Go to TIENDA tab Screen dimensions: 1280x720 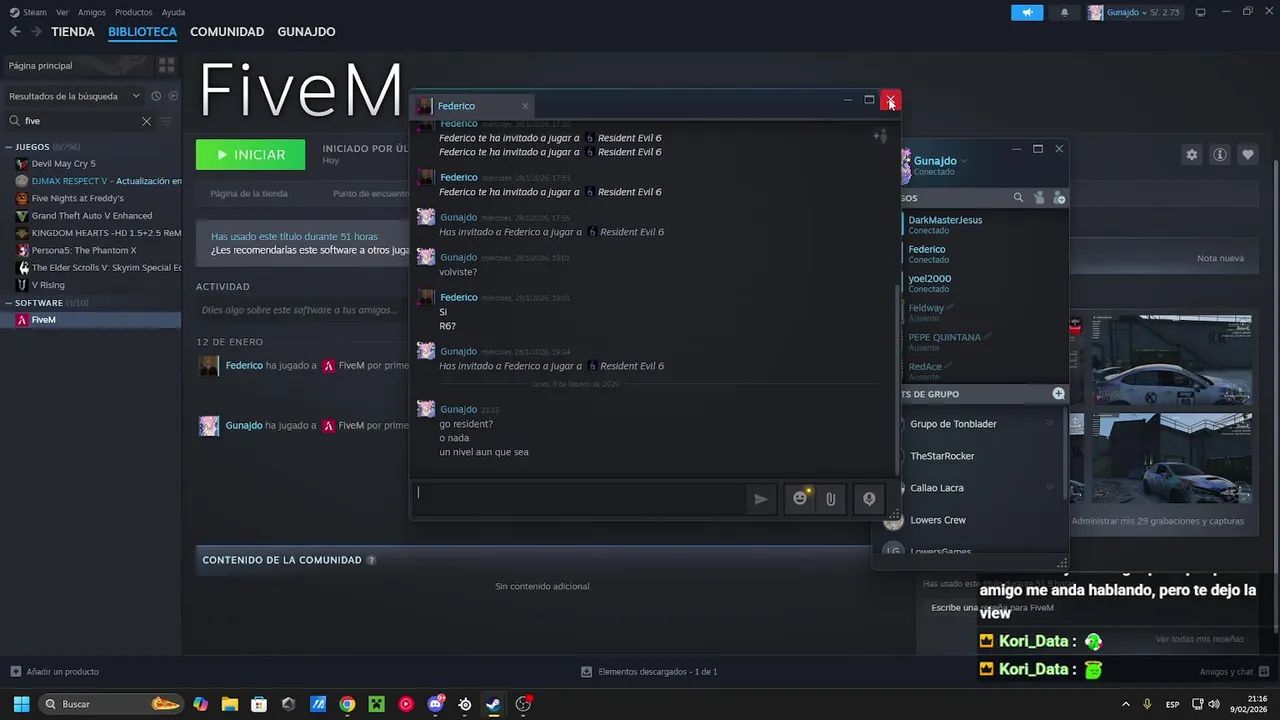click(x=73, y=32)
